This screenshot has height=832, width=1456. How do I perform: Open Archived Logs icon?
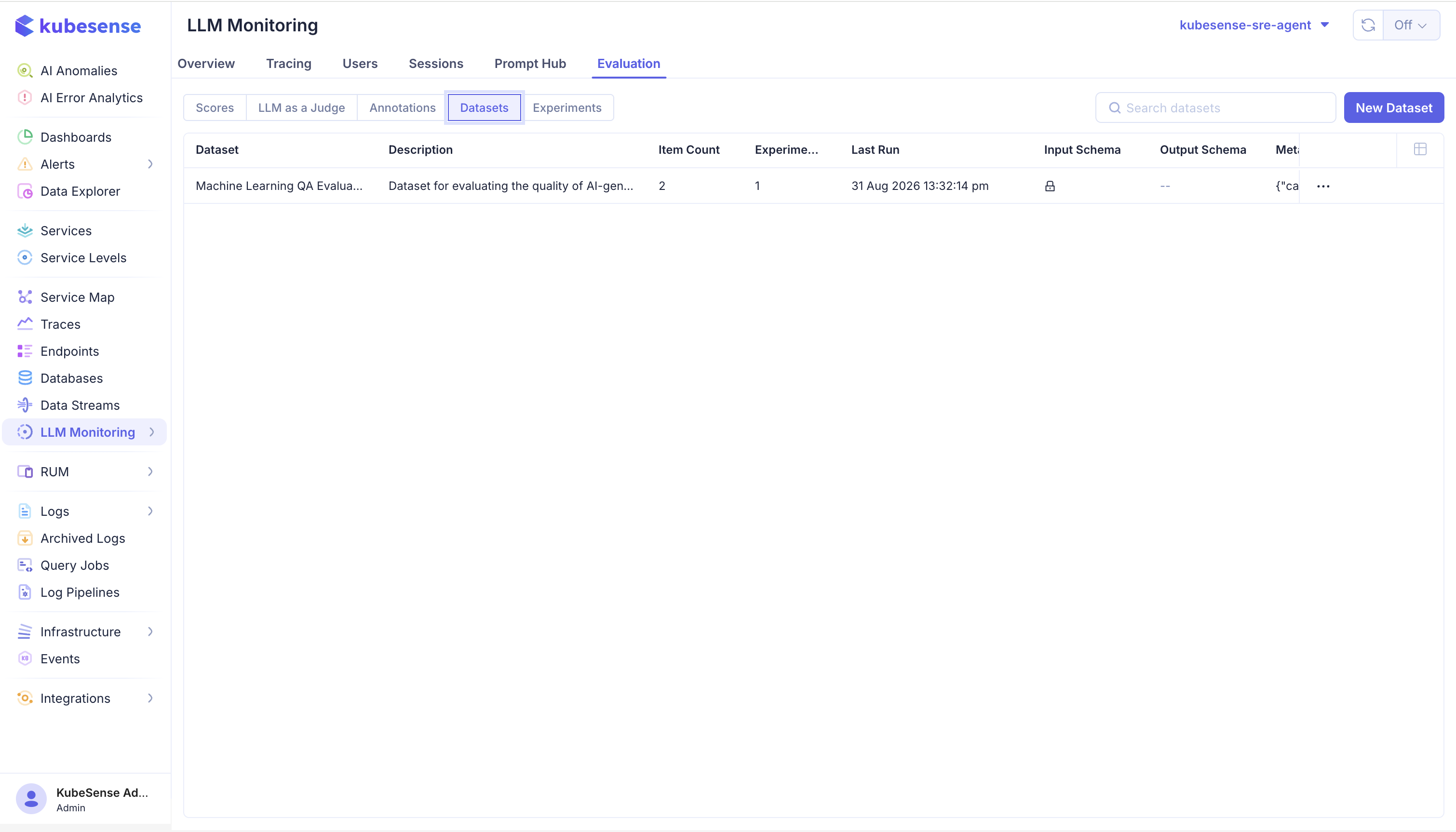tap(25, 538)
